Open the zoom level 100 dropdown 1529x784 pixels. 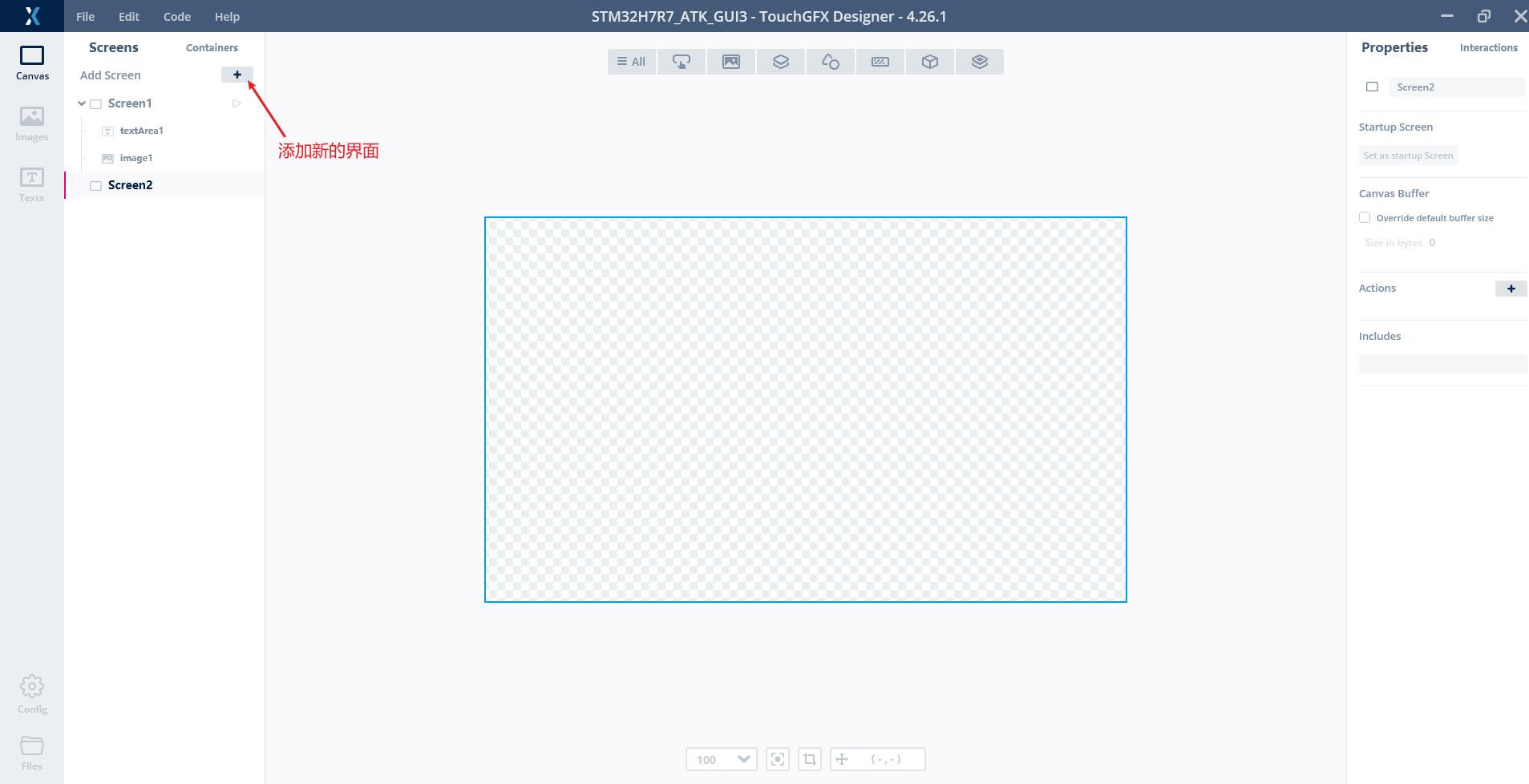pyautogui.click(x=722, y=759)
